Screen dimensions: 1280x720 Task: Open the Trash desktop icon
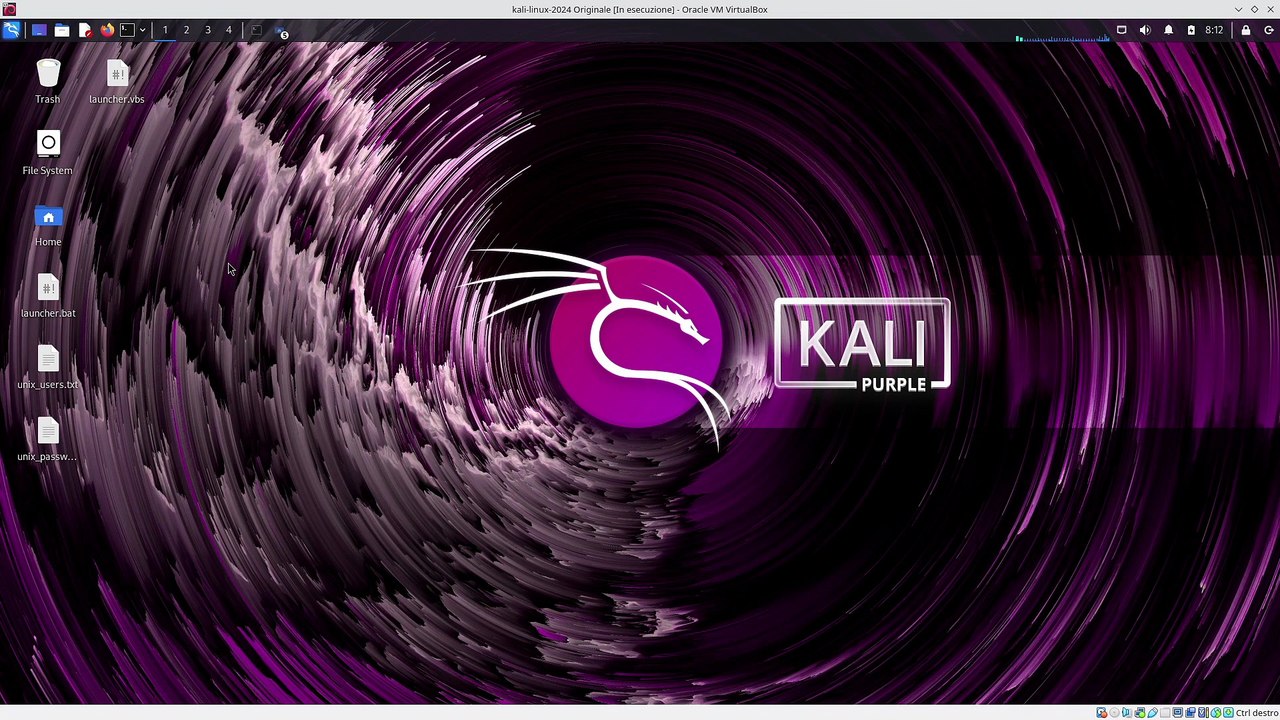coord(48,81)
